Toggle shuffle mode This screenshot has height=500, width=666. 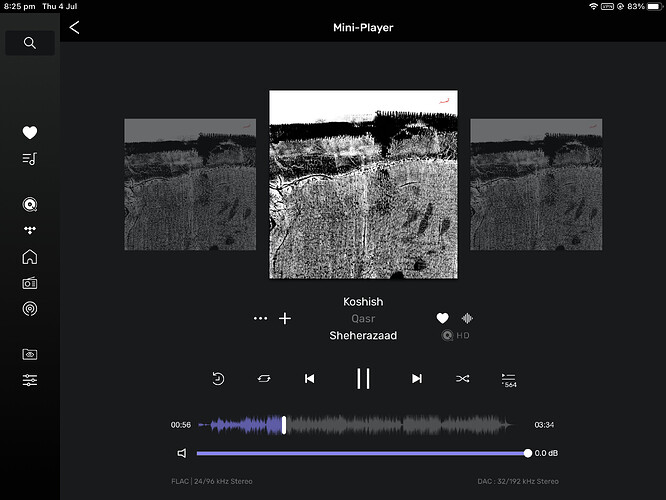click(463, 379)
